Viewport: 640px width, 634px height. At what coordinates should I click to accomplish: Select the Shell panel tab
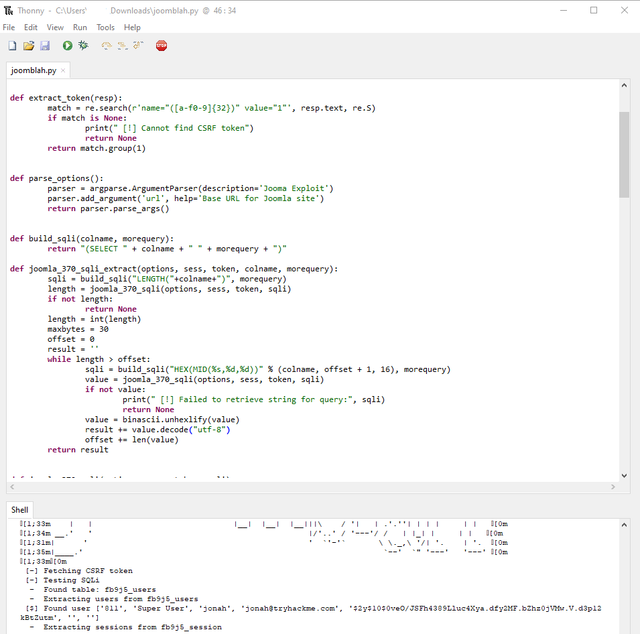point(20,510)
